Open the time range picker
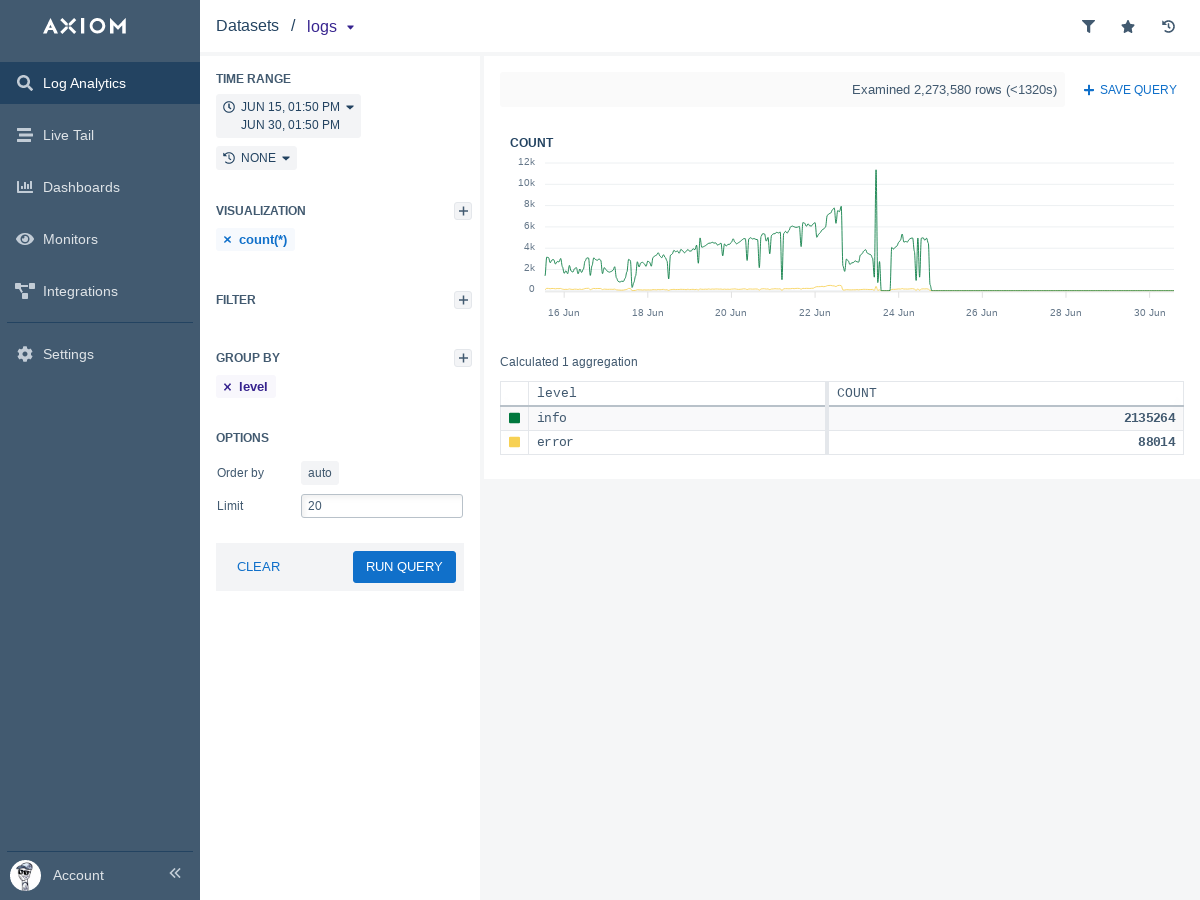Screen dimensions: 1200x900 tap(288, 116)
